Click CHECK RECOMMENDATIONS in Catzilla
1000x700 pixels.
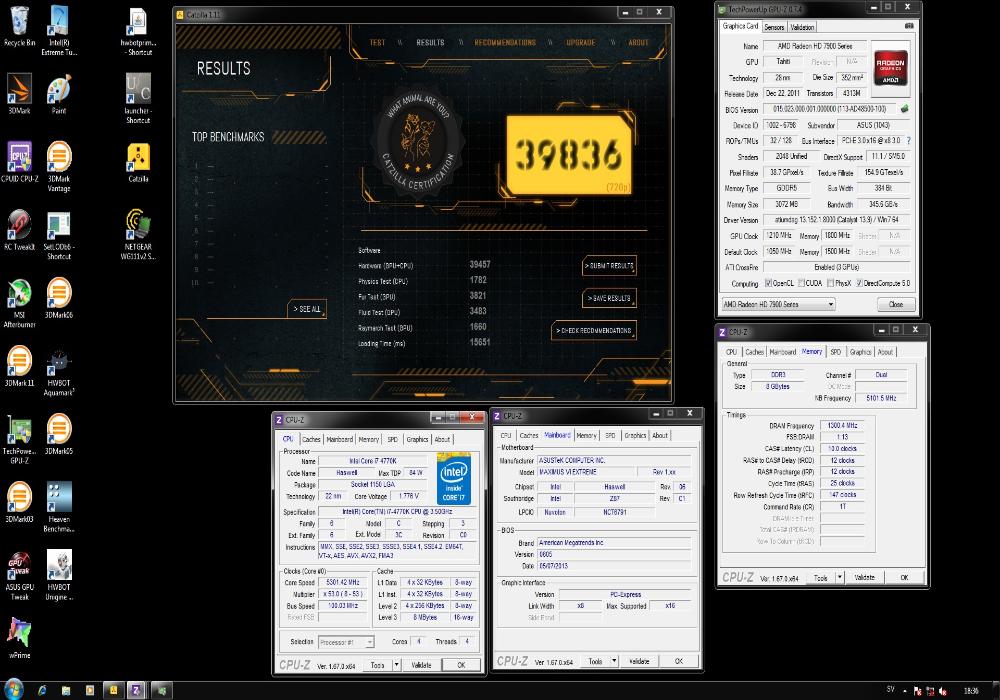pos(594,331)
